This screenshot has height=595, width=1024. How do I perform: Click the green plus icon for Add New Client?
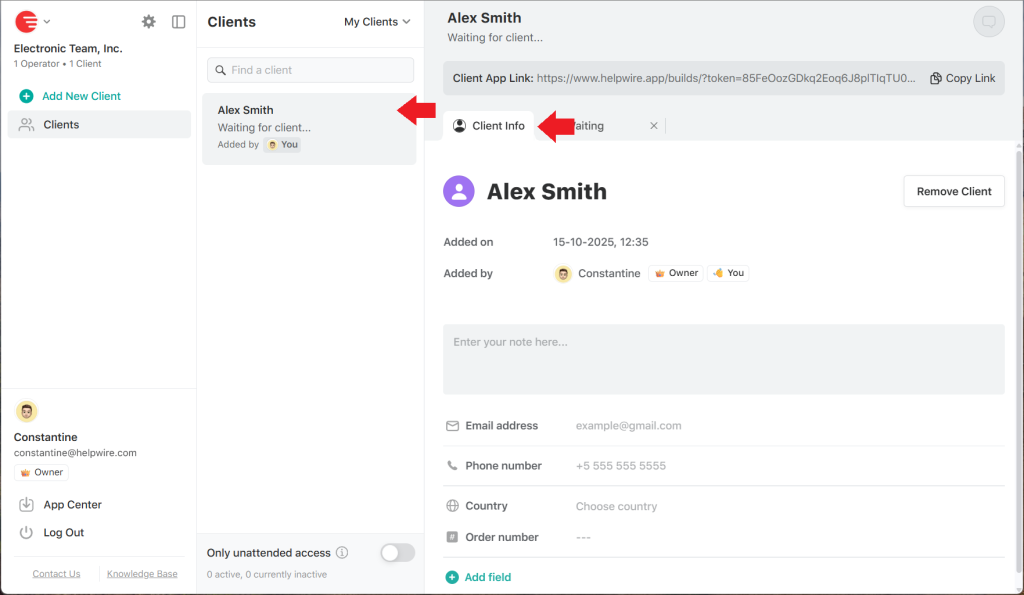[x=26, y=96]
